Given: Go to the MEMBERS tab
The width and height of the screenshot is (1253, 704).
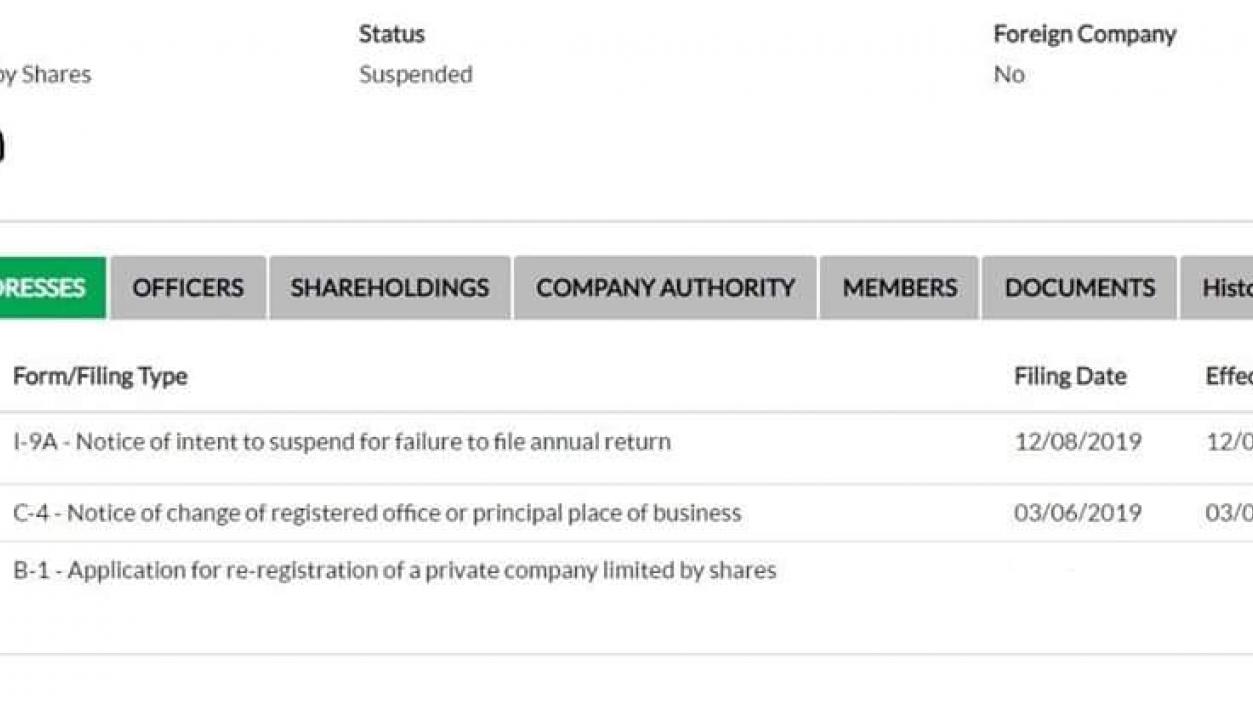Looking at the screenshot, I should (x=899, y=288).
